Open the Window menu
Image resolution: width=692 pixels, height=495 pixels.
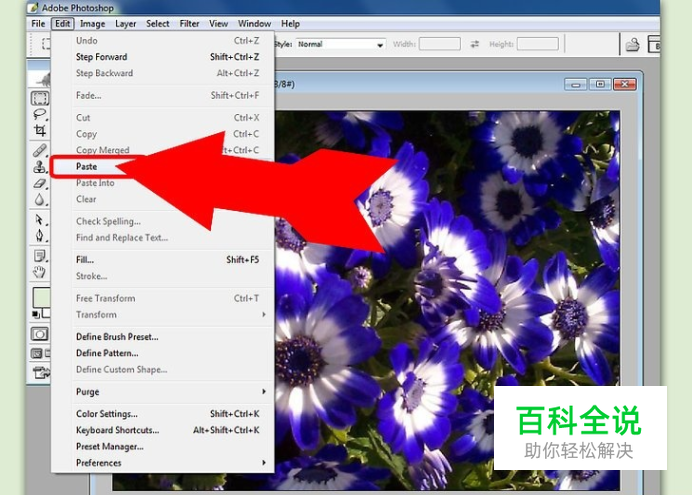click(x=254, y=24)
